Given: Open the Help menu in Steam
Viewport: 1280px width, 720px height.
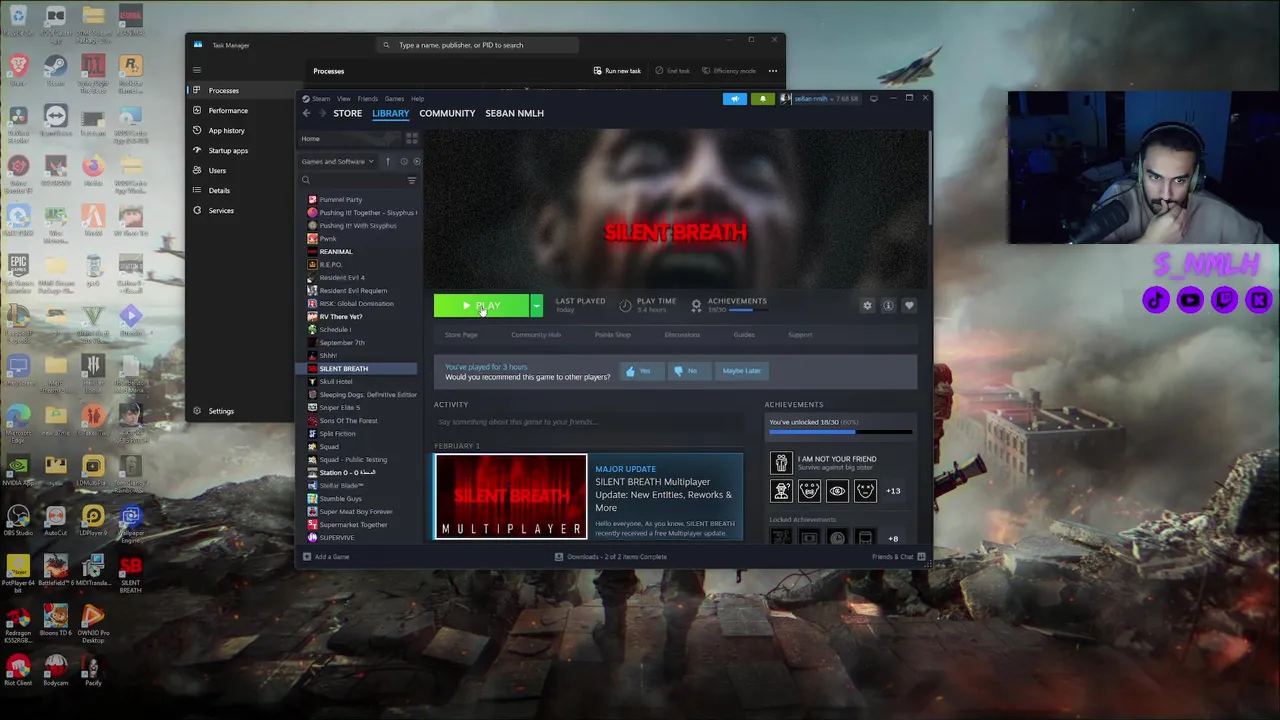Looking at the screenshot, I should pyautogui.click(x=417, y=99).
